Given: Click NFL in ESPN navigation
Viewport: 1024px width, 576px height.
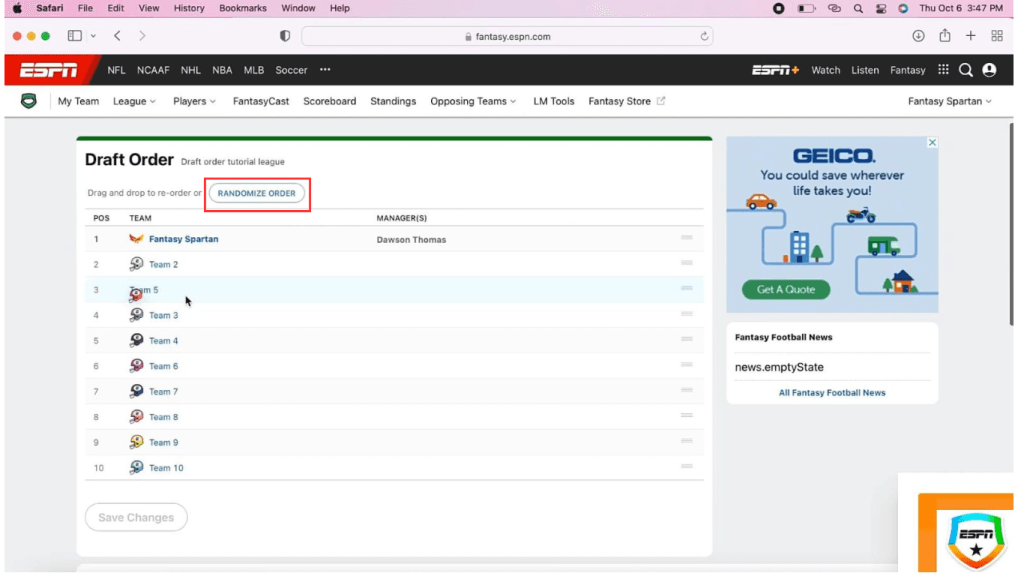Looking at the screenshot, I should pos(116,70).
